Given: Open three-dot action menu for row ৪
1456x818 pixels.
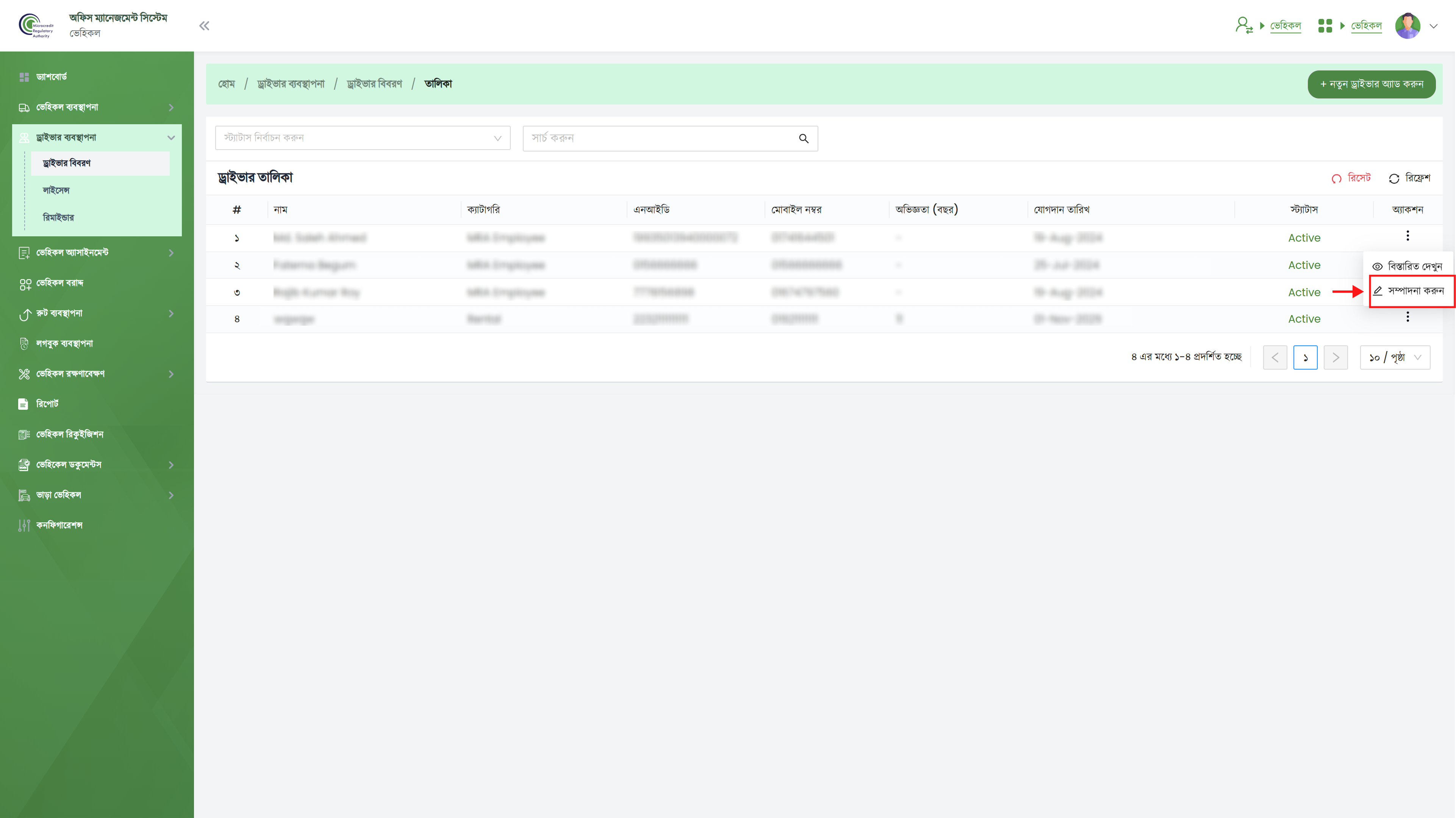Looking at the screenshot, I should tap(1408, 317).
